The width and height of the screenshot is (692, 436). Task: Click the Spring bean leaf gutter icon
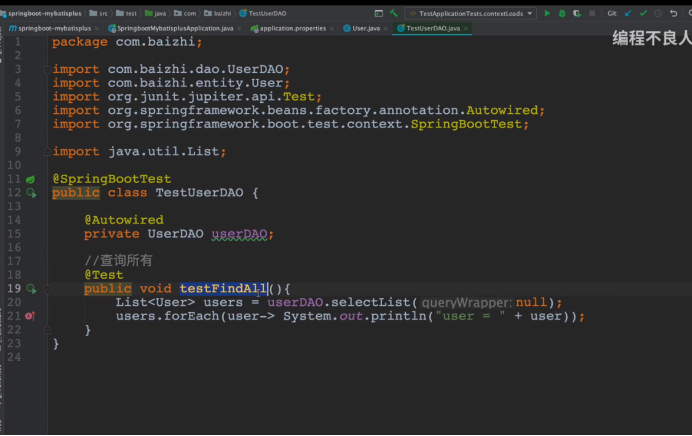coord(30,179)
